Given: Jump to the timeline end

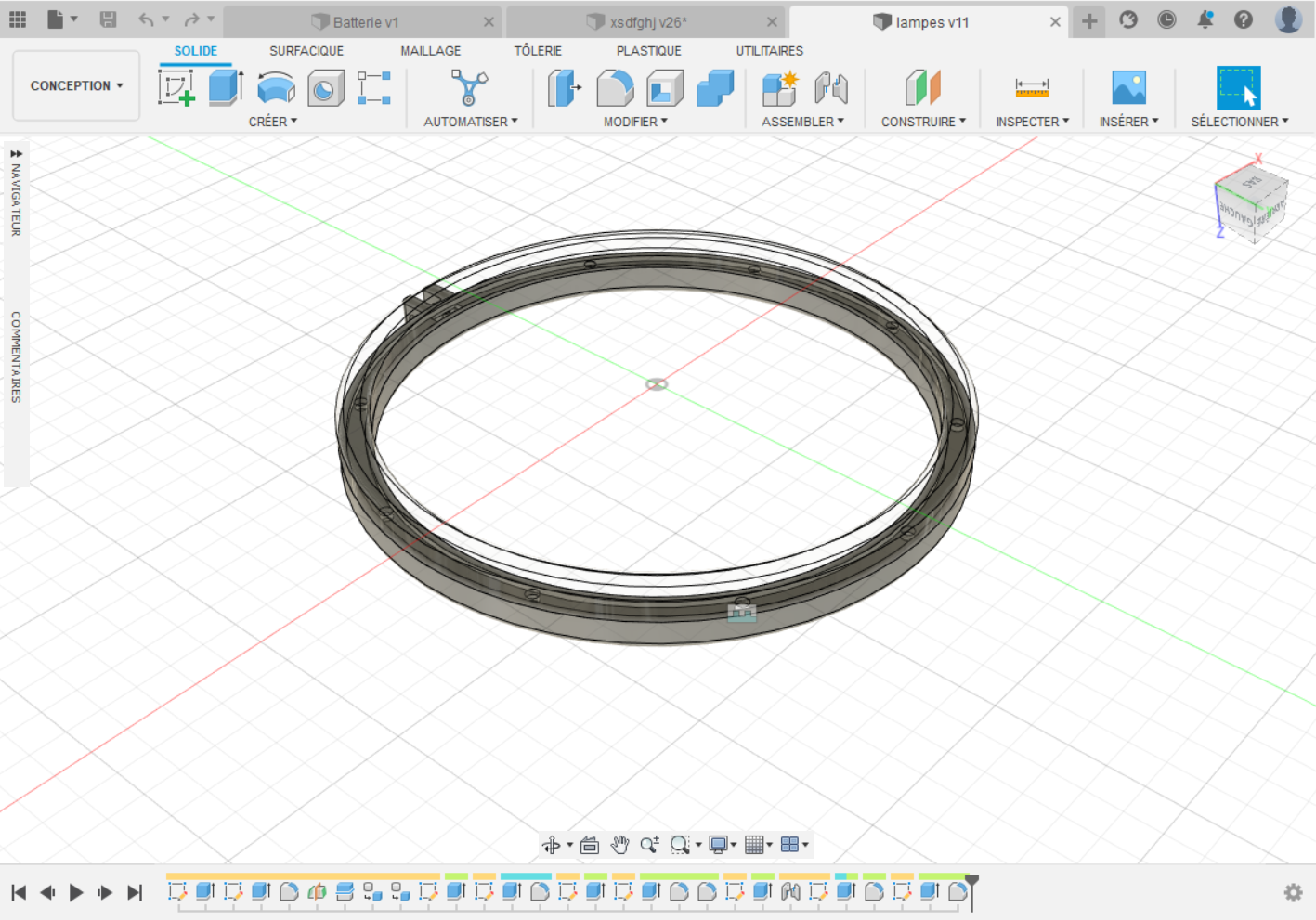Looking at the screenshot, I should point(135,893).
